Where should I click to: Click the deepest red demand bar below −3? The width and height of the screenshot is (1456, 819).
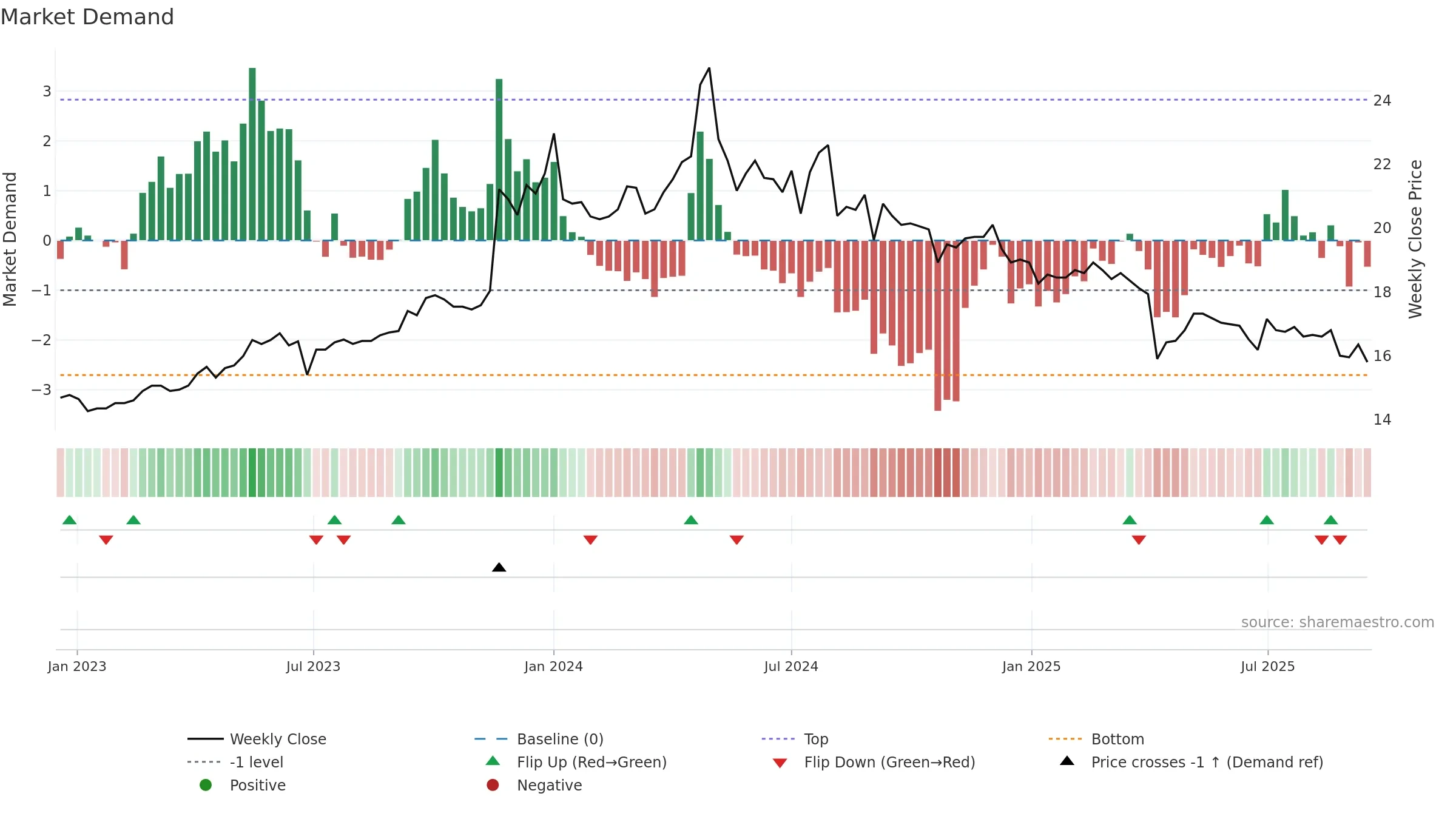[937, 326]
